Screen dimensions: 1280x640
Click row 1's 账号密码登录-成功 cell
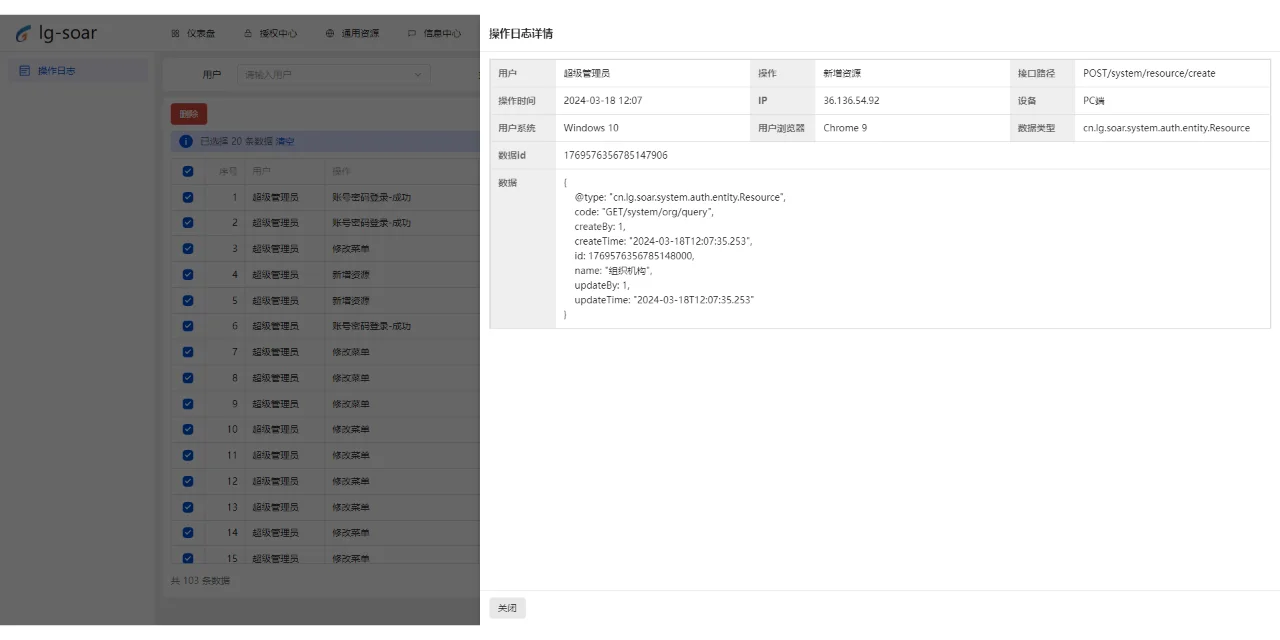pos(372,197)
